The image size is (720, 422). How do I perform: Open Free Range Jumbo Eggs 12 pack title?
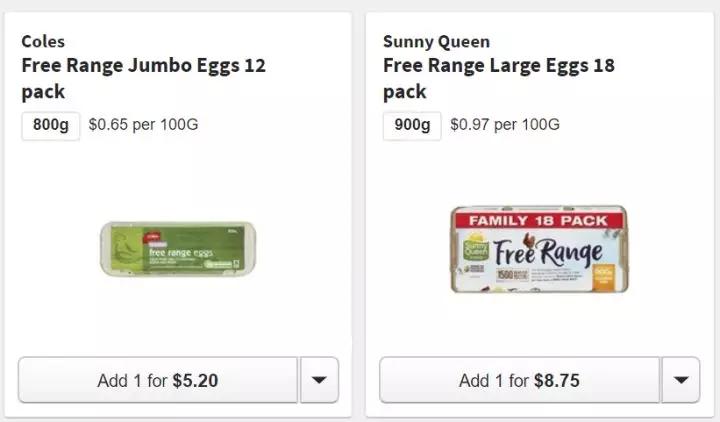tap(143, 79)
